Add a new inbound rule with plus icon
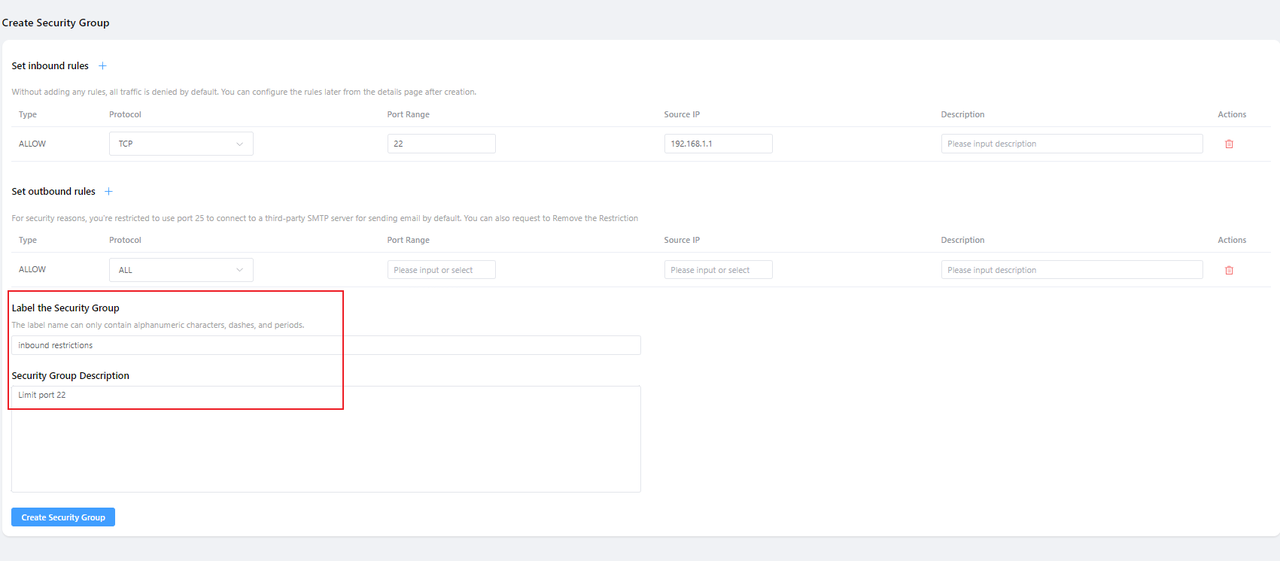This screenshot has width=1280, height=561. tap(102, 66)
